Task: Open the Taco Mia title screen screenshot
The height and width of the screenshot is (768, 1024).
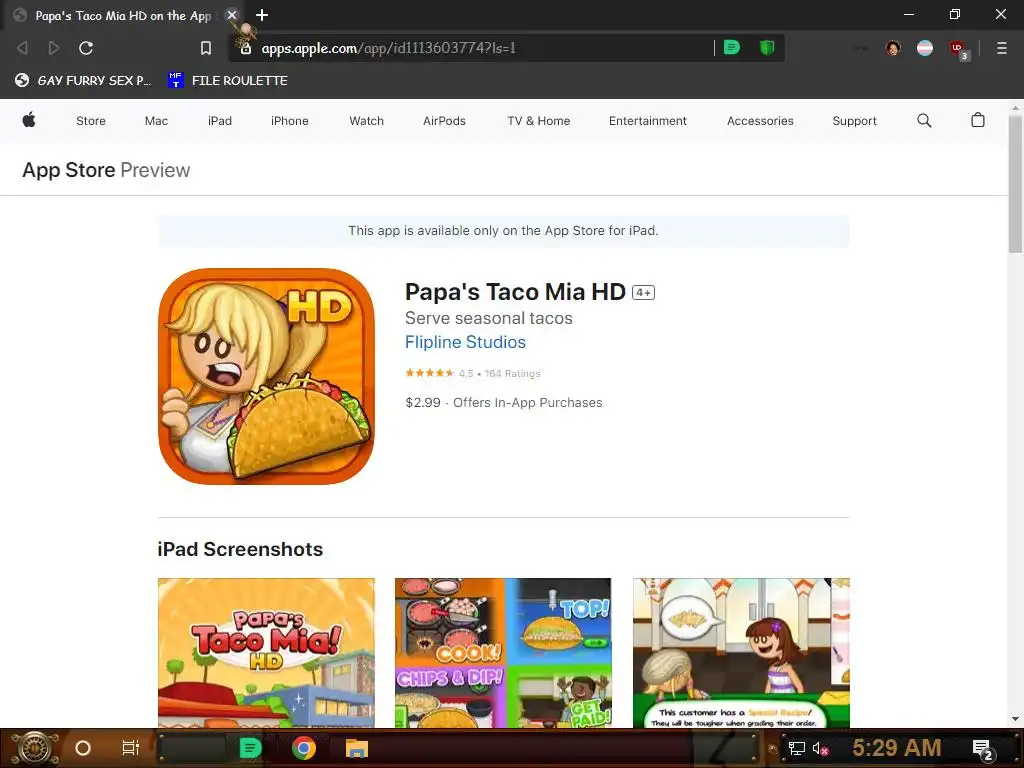Action: pyautogui.click(x=266, y=652)
